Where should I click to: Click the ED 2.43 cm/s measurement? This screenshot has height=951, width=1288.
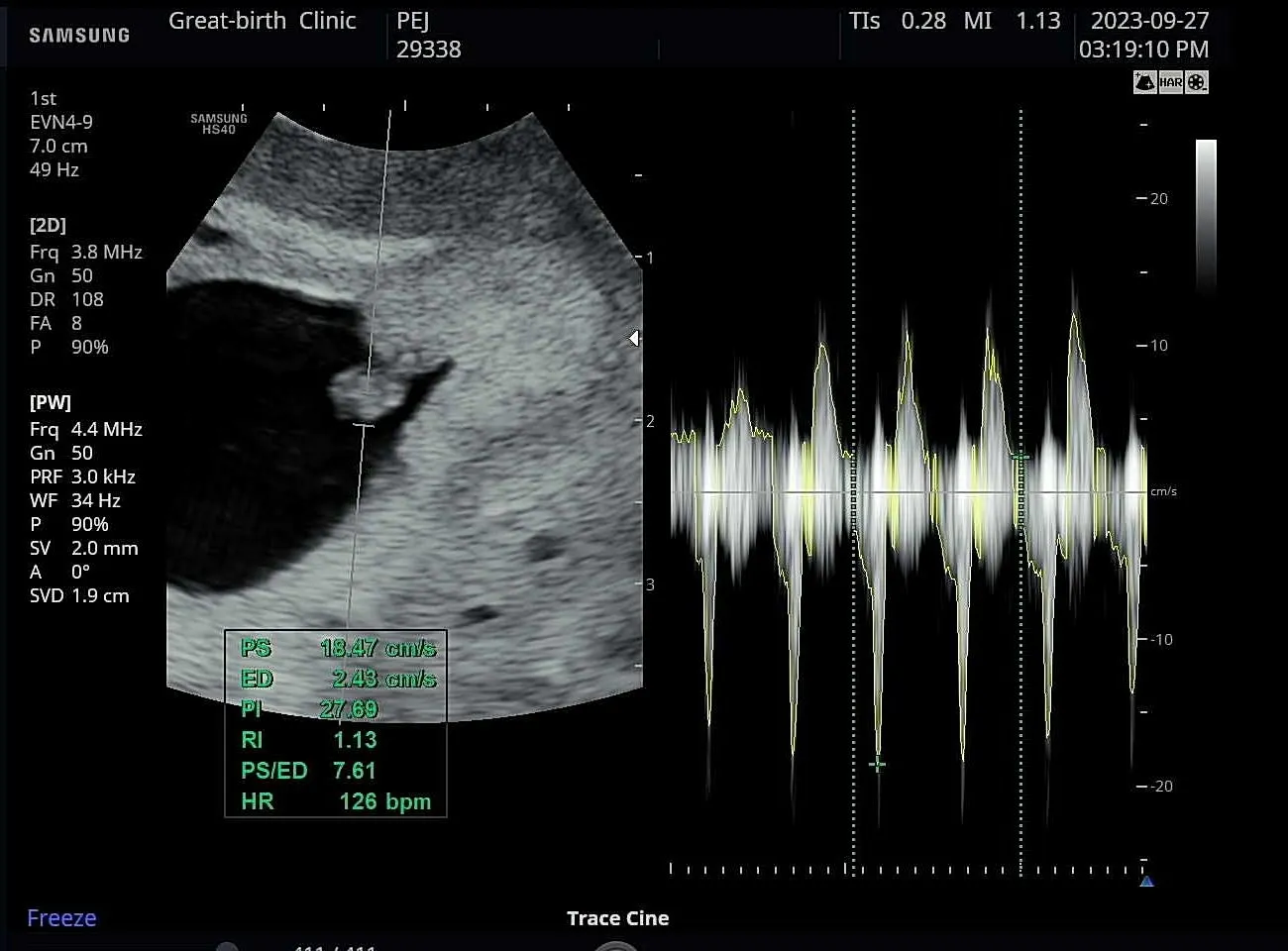coord(338,679)
